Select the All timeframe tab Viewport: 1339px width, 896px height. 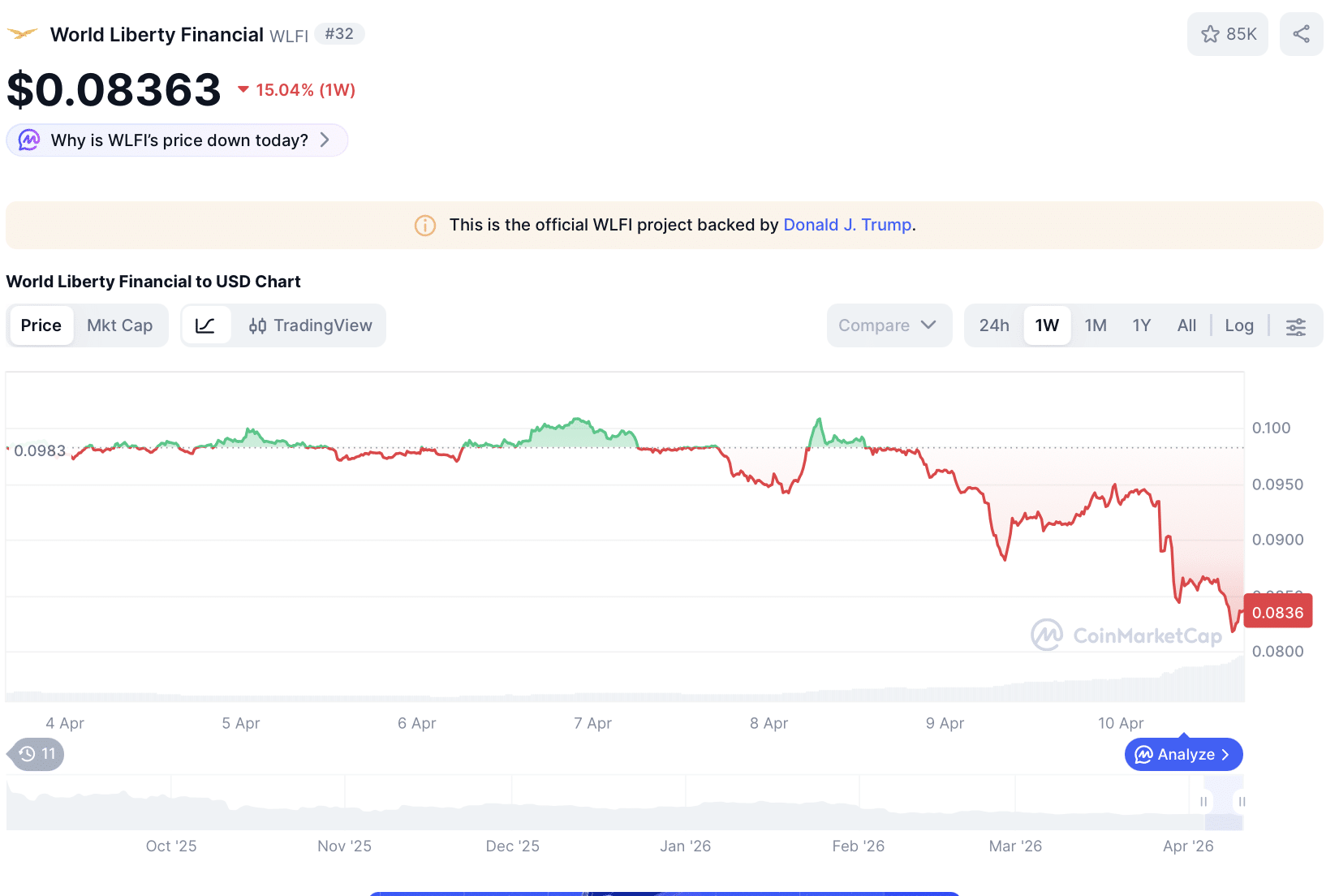(1186, 325)
